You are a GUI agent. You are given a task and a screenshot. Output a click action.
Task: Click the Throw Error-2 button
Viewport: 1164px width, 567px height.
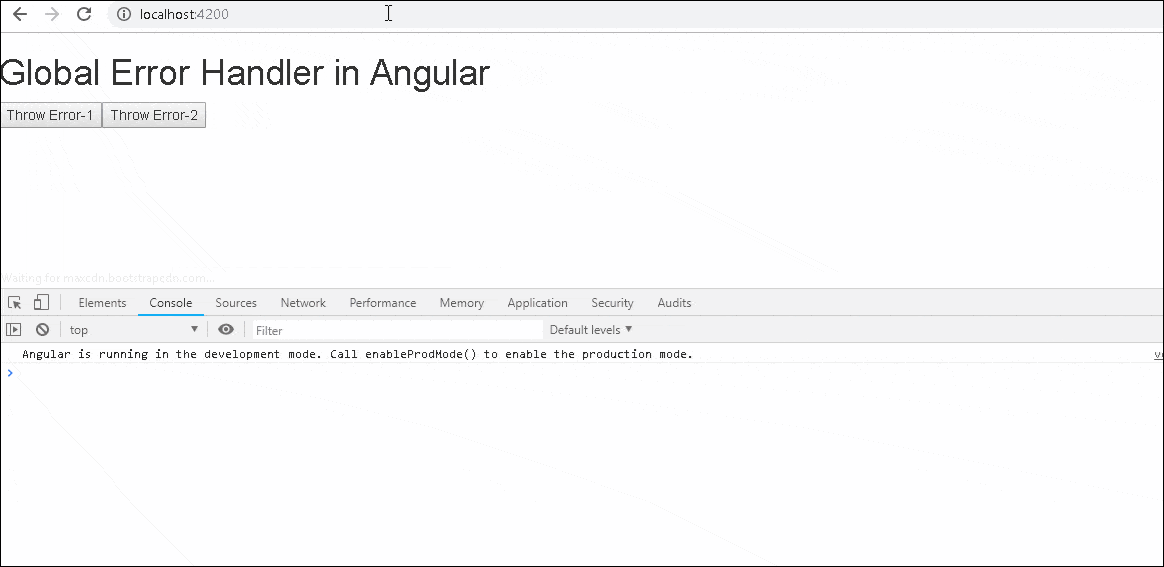click(x=154, y=115)
